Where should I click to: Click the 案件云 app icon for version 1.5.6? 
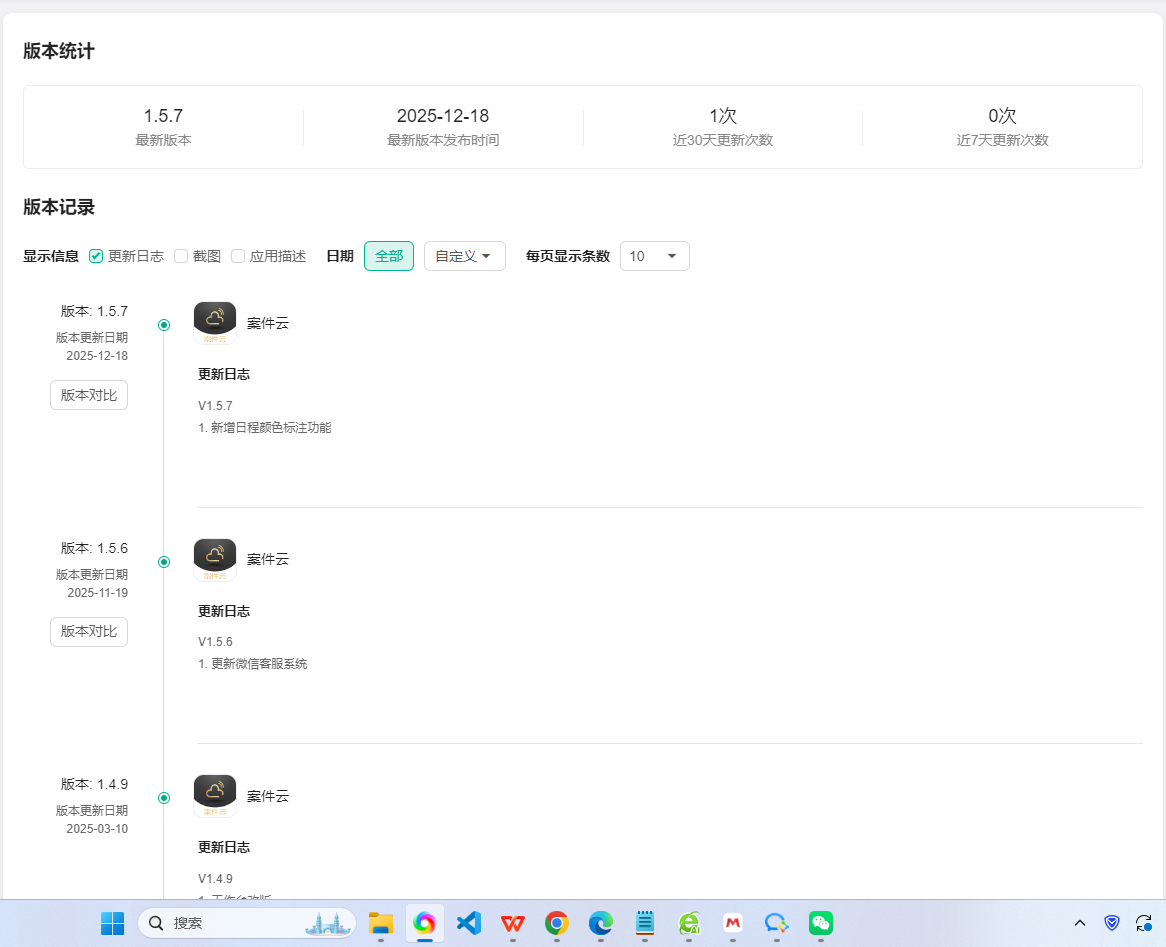point(215,559)
